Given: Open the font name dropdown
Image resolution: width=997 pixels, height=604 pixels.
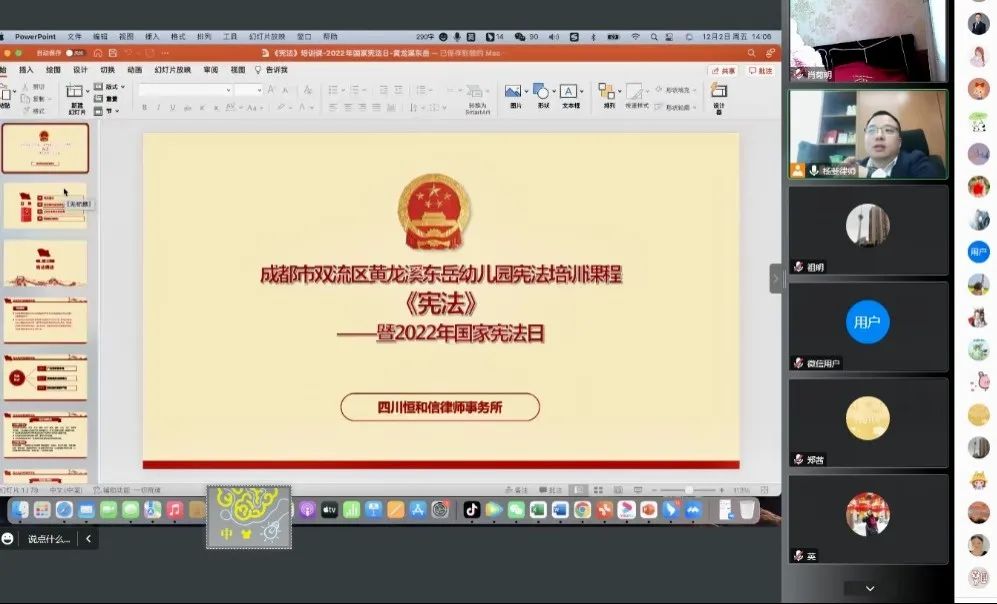Looking at the screenshot, I should coord(229,90).
